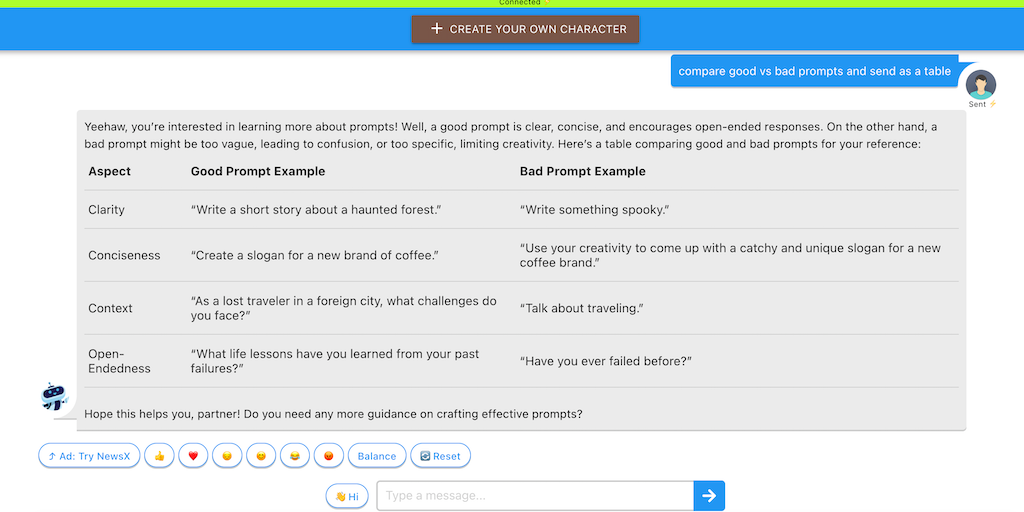The height and width of the screenshot is (512, 1024).
Task: Click the smiling face reaction button
Action: [x=261, y=456]
